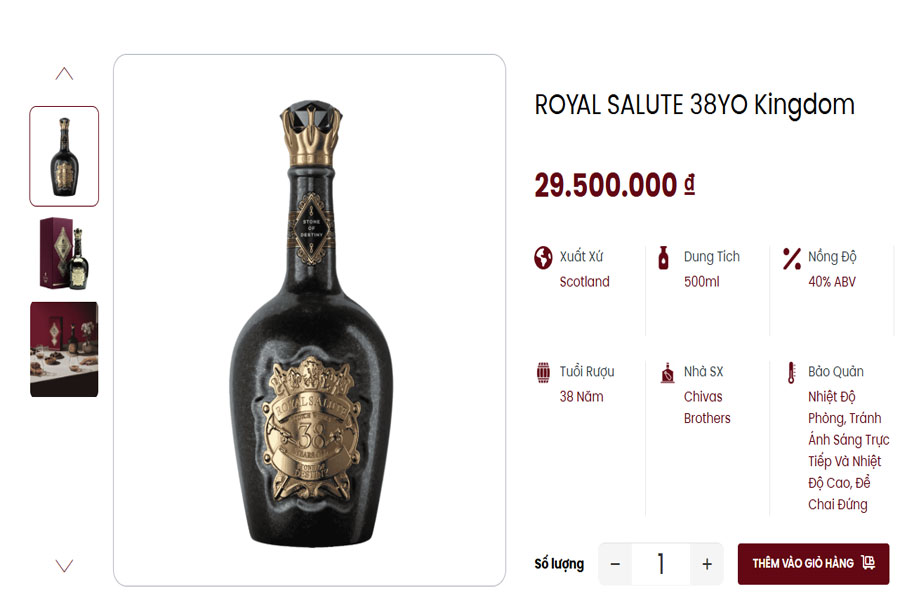The width and height of the screenshot is (900, 600).
Task: Click the up arrow above the thumbnails
Action: click(66, 71)
